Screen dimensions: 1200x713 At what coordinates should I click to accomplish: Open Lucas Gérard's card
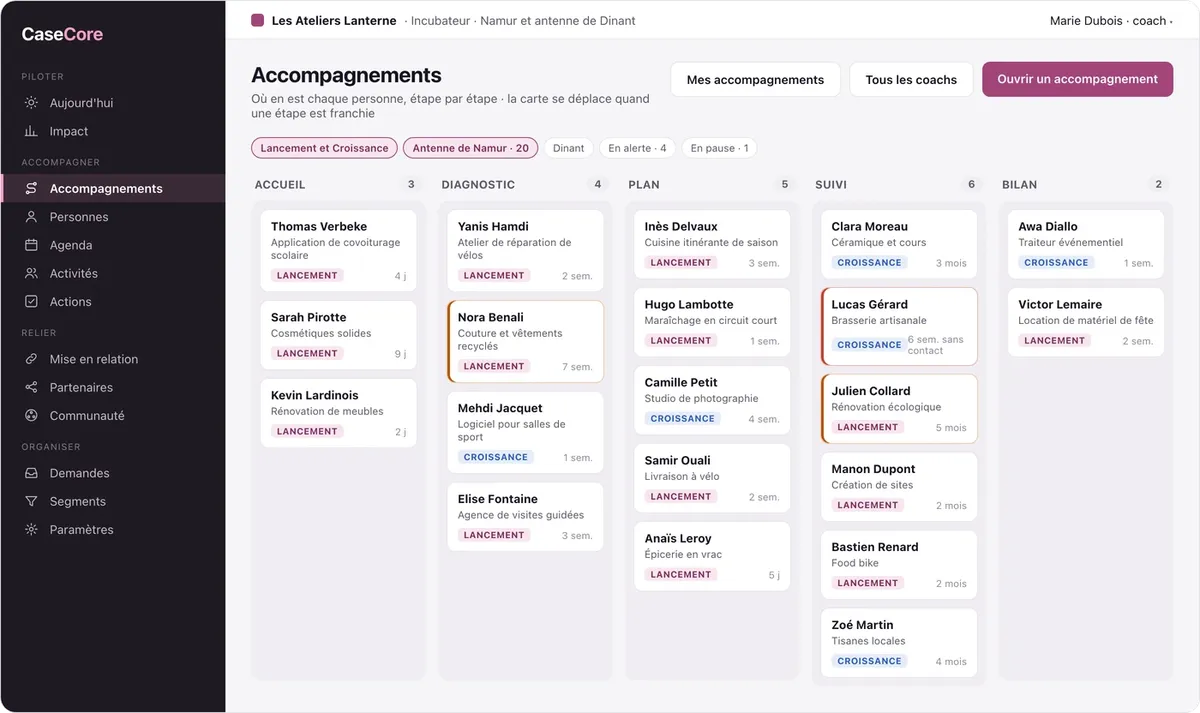tap(899, 327)
